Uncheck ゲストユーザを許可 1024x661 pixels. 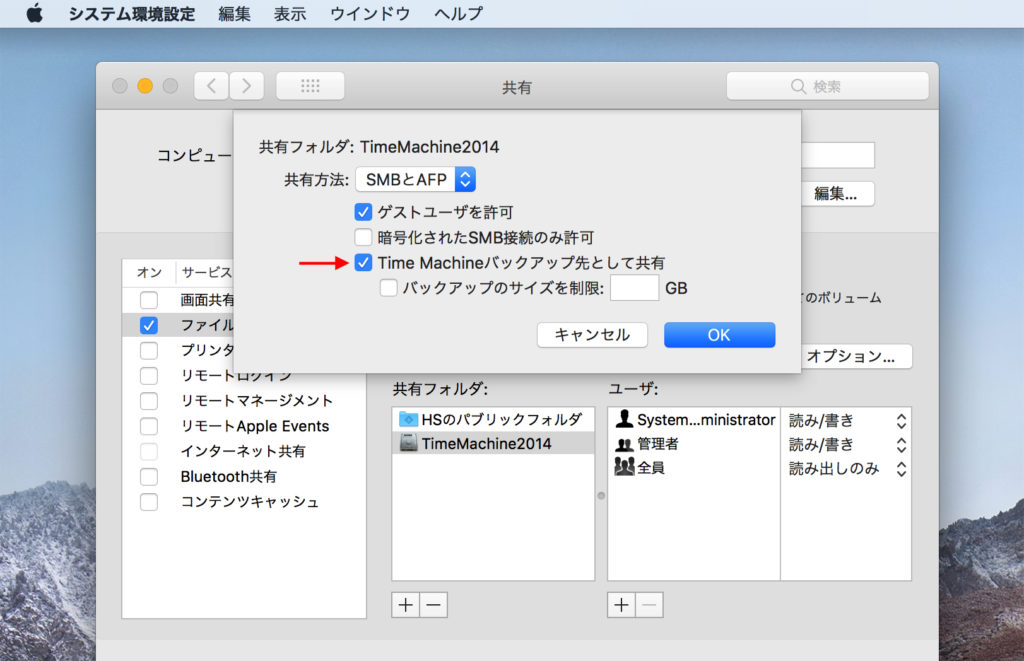363,212
